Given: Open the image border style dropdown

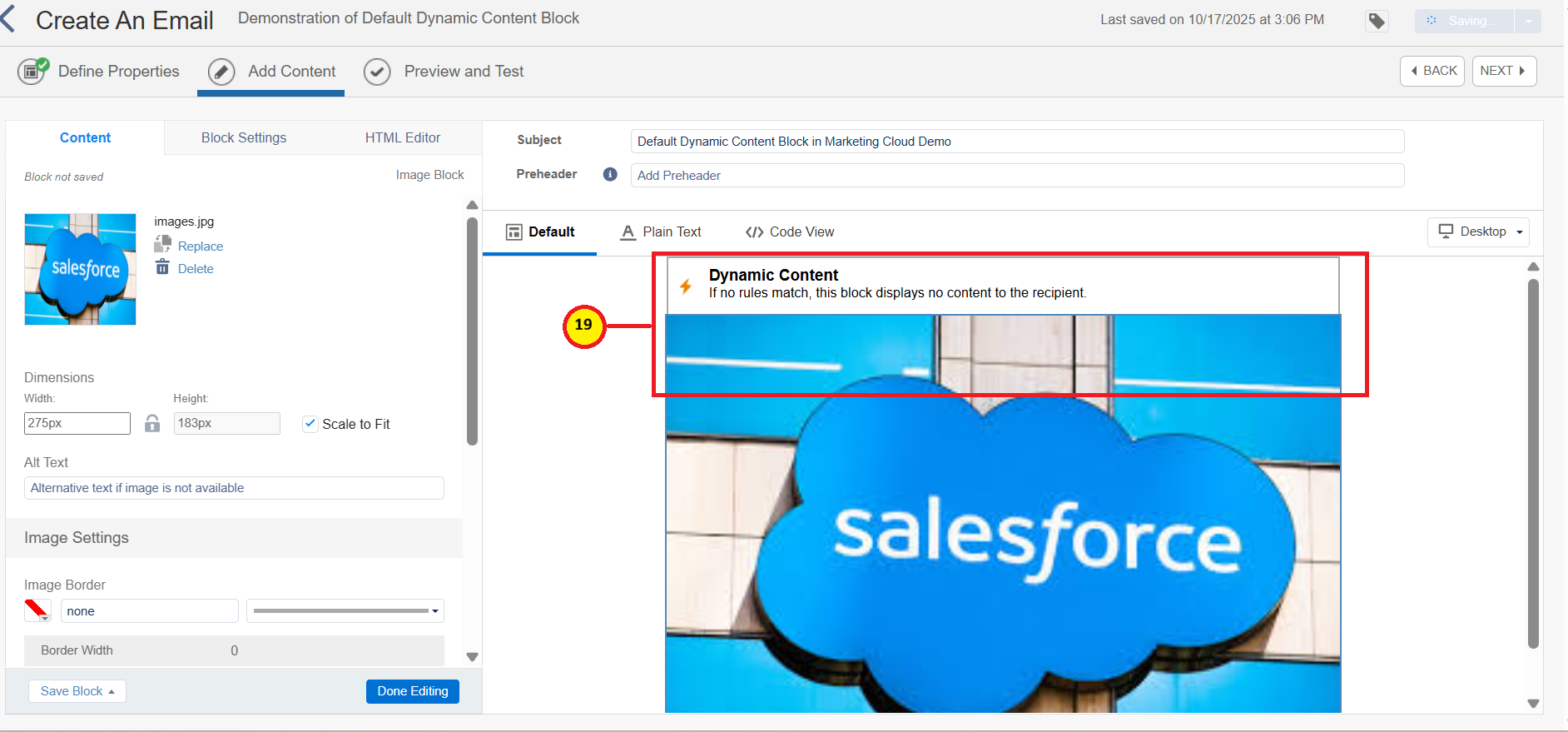Looking at the screenshot, I should [345, 610].
